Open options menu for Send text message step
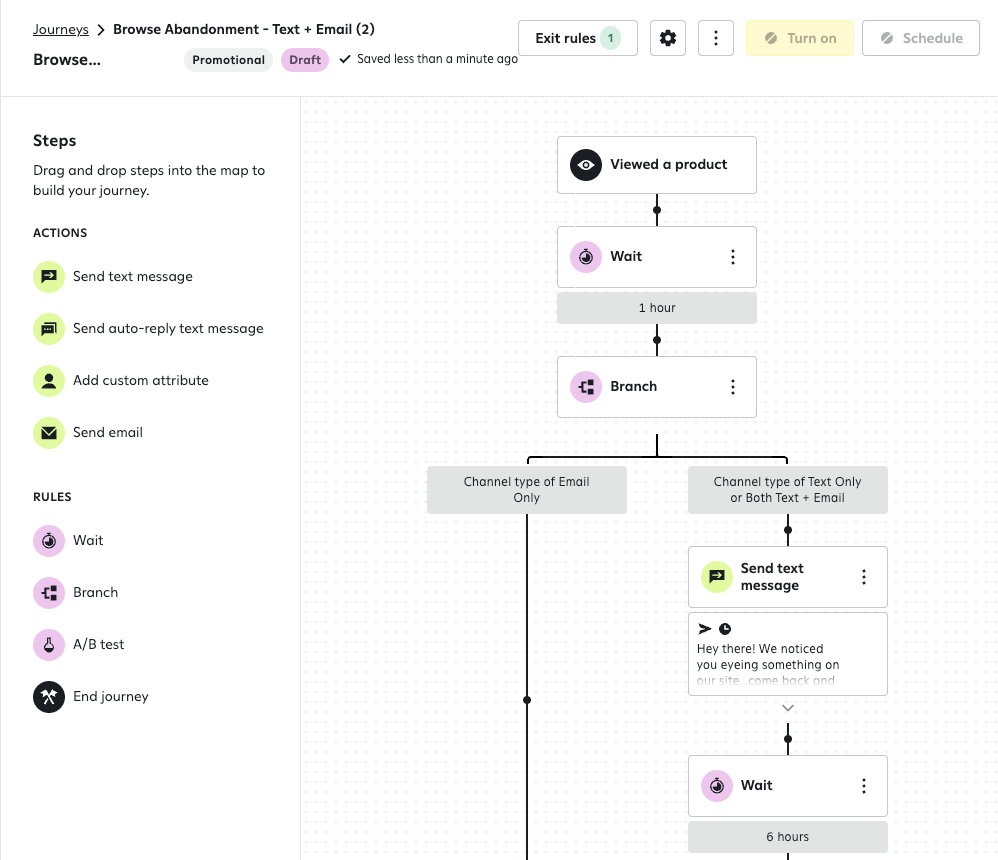 864,577
